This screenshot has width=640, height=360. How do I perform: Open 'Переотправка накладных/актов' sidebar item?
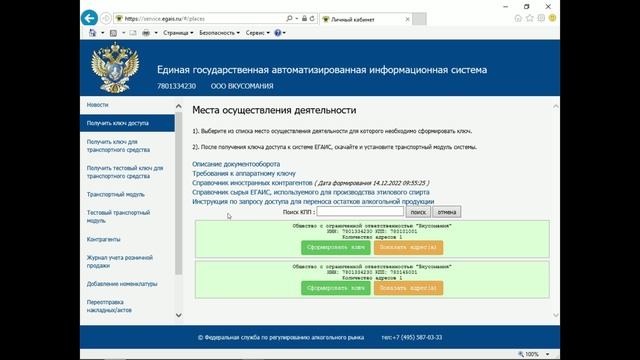[x=109, y=306]
